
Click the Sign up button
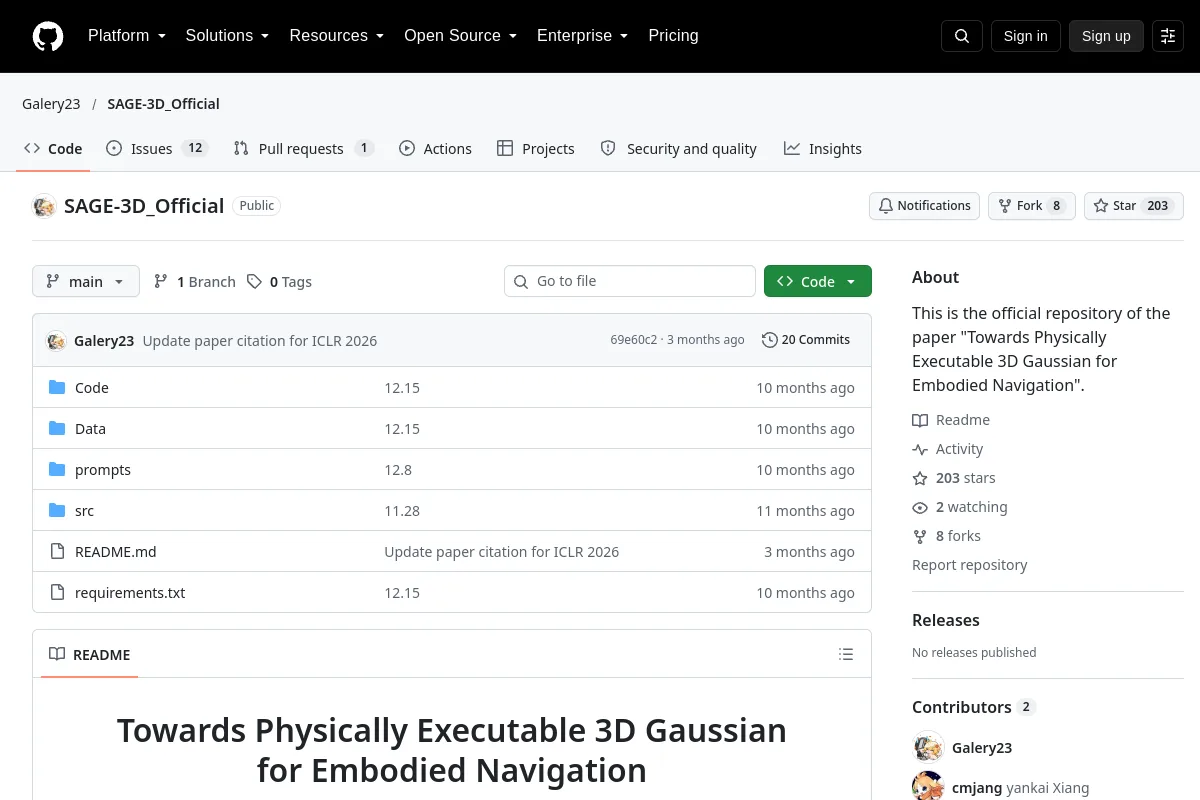1106,36
